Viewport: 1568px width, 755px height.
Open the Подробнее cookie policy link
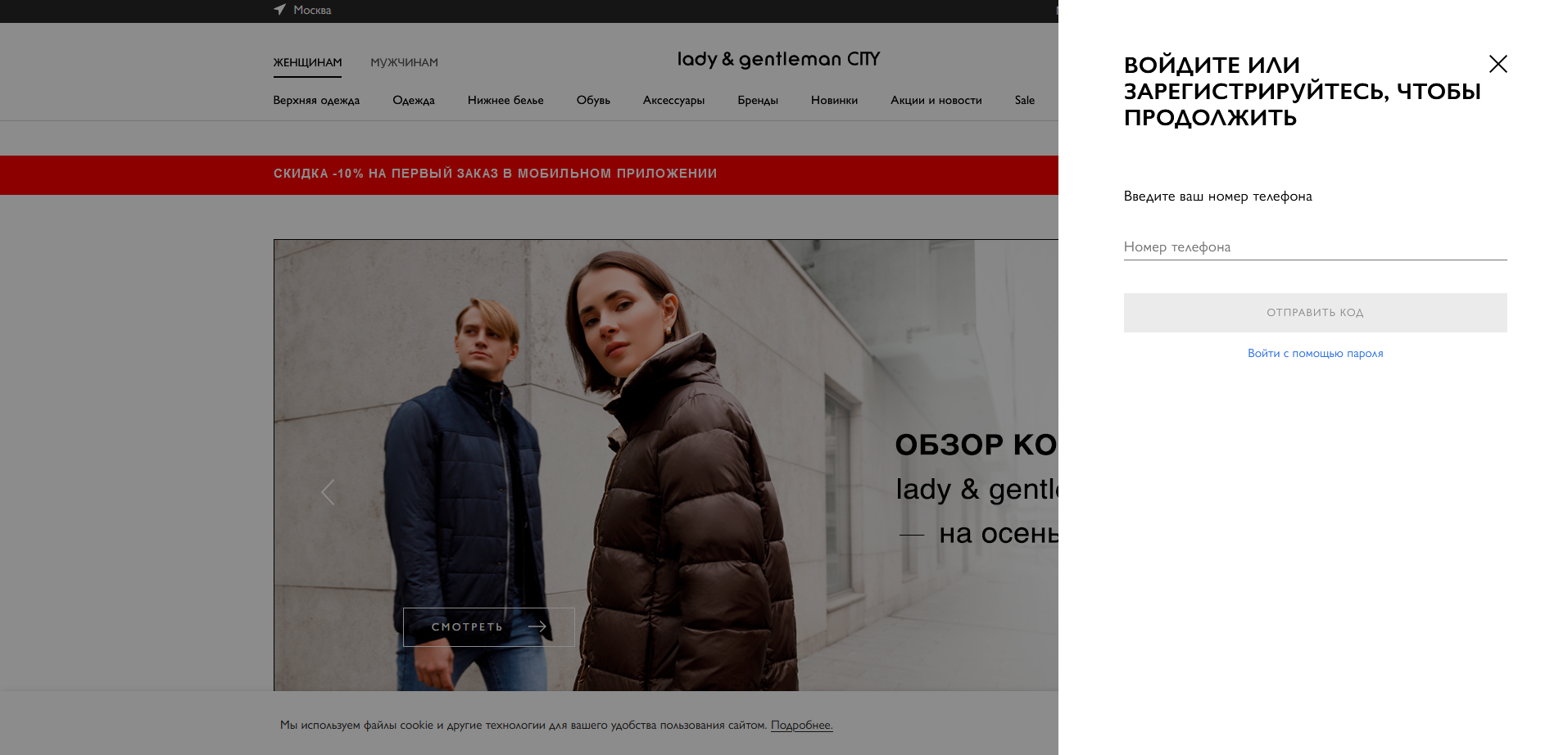(x=801, y=725)
